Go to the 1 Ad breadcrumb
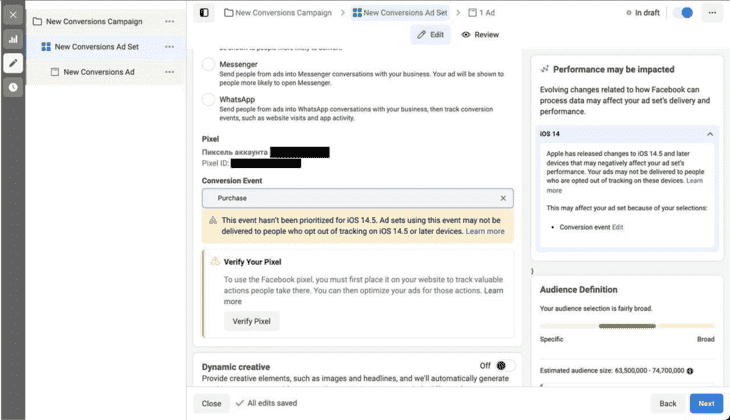 481,13
